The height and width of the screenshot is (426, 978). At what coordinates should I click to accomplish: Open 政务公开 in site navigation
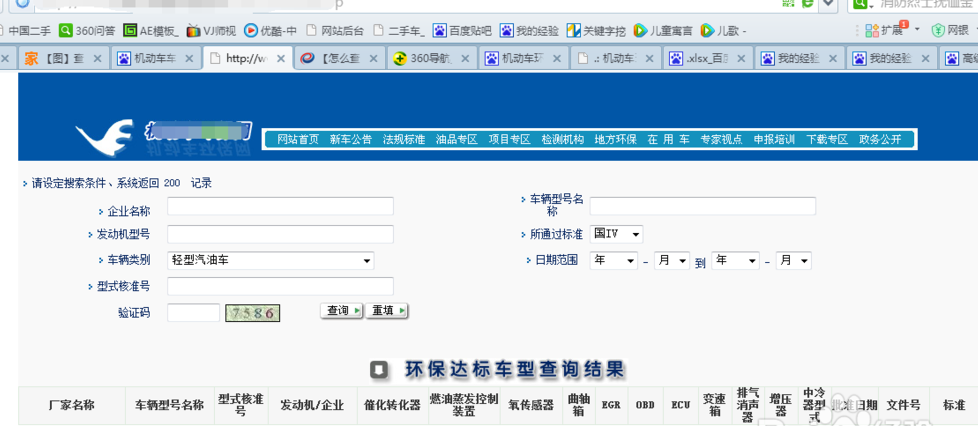880,140
